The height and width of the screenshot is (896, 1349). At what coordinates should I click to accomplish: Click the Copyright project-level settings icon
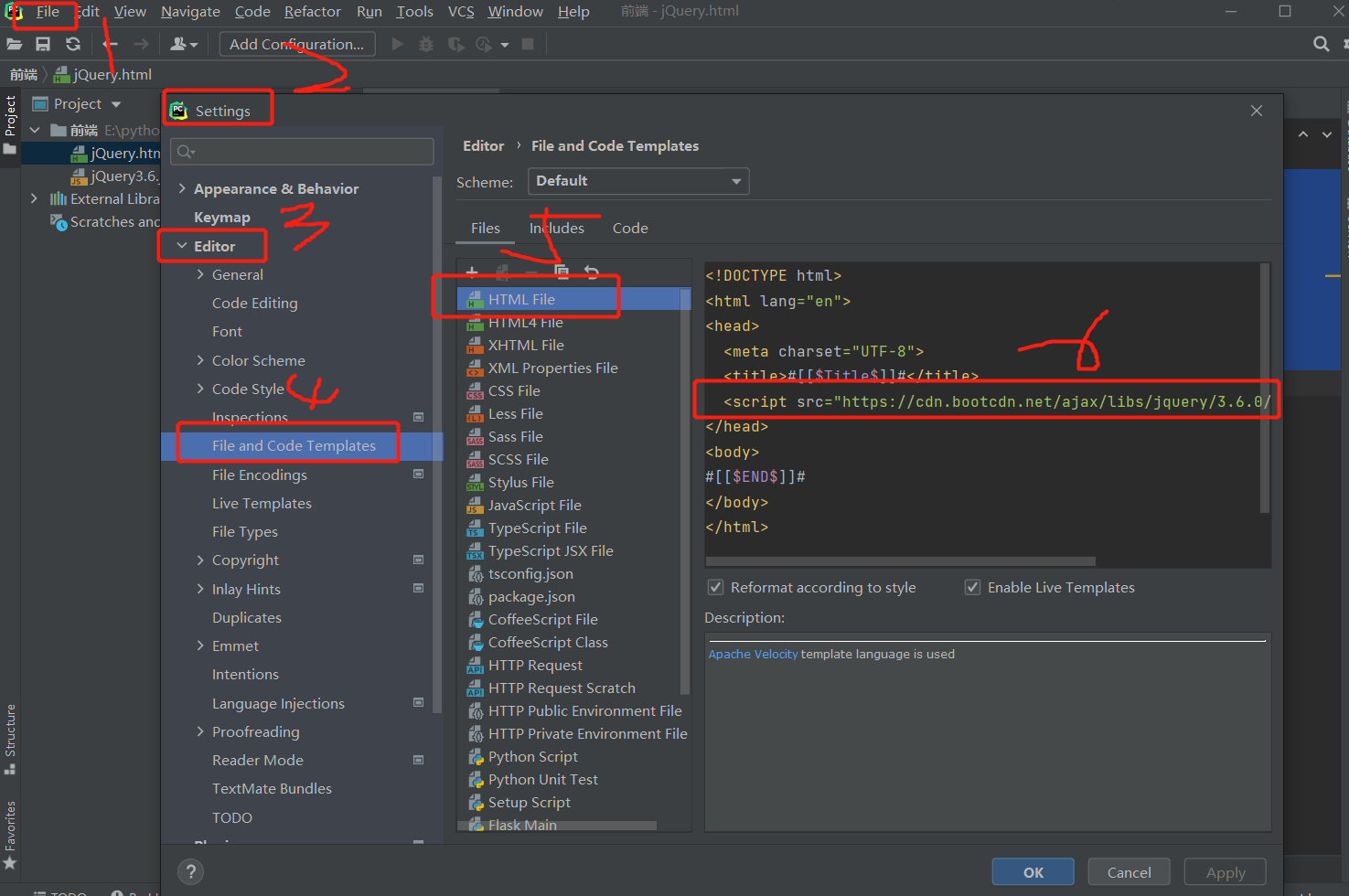pyautogui.click(x=419, y=560)
